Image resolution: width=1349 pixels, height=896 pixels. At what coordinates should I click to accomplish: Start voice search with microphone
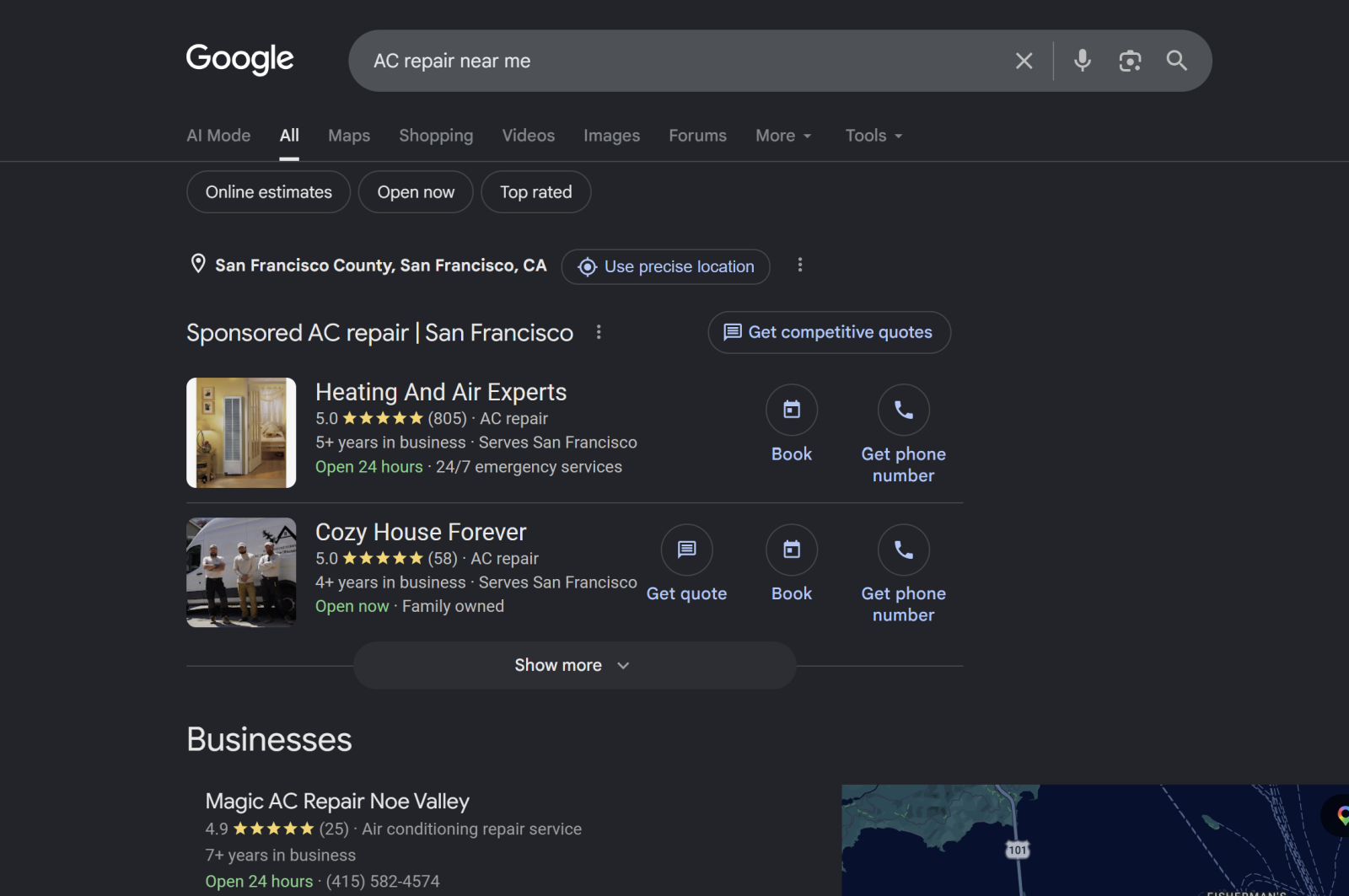1083,61
